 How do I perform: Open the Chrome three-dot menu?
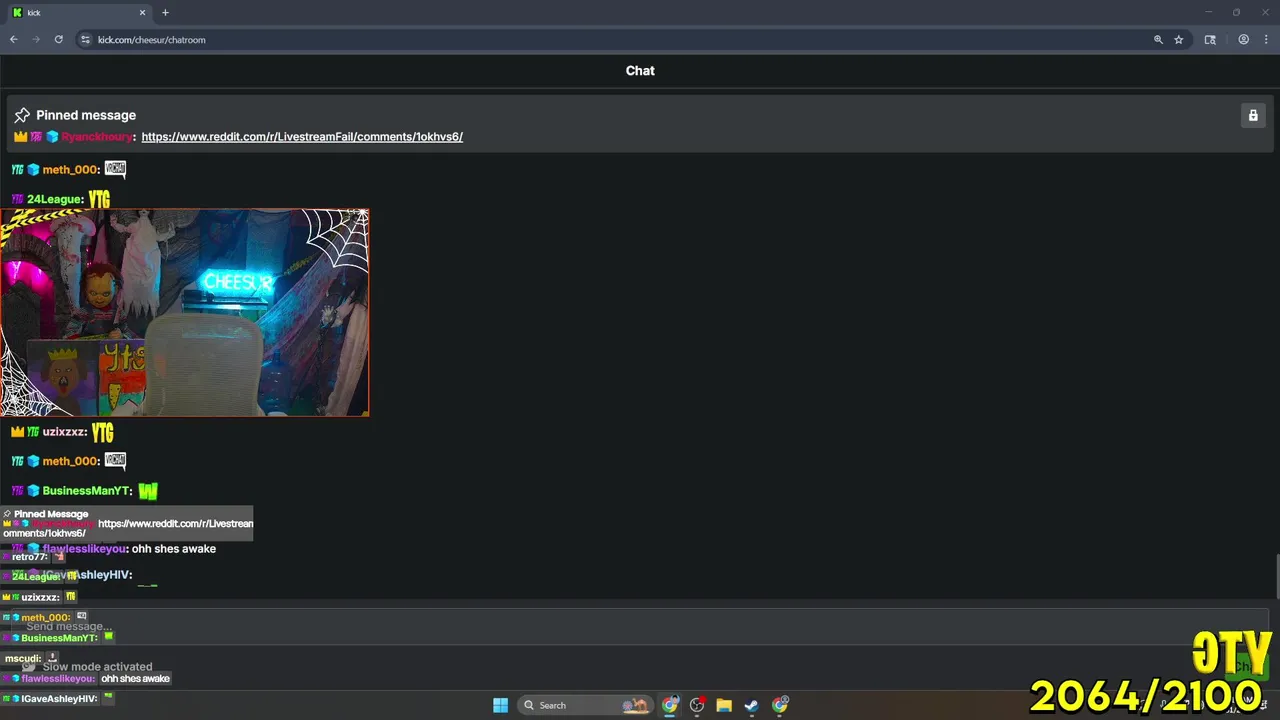tap(1267, 40)
